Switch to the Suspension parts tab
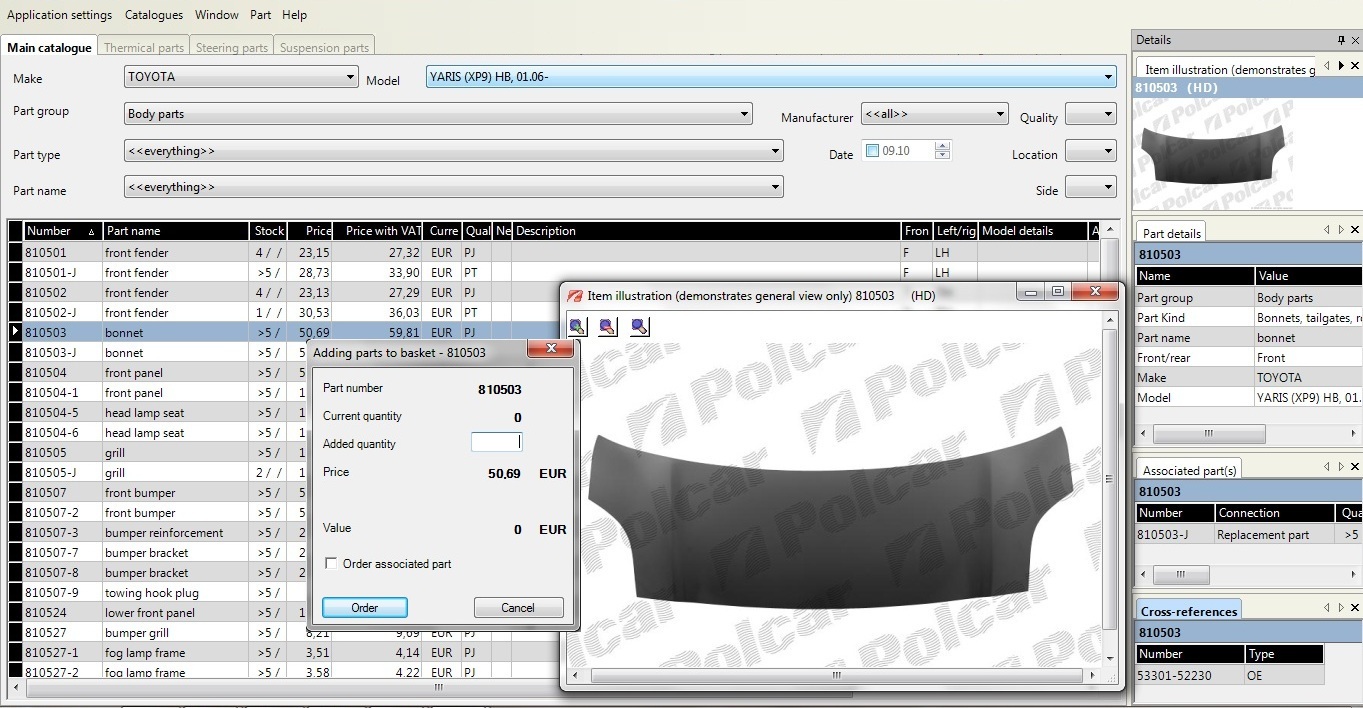 pyautogui.click(x=324, y=47)
